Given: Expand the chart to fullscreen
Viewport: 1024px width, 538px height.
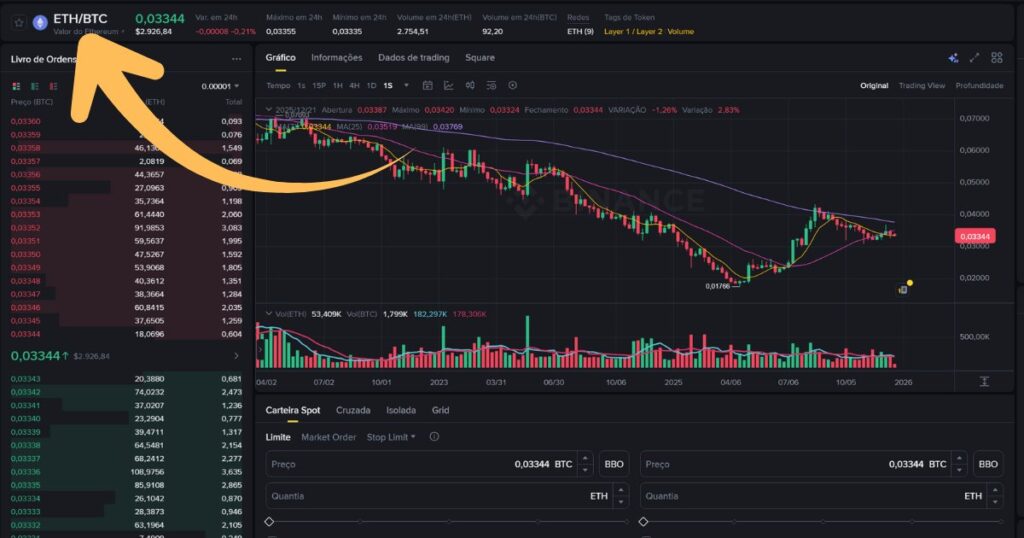Looking at the screenshot, I should pos(974,58).
